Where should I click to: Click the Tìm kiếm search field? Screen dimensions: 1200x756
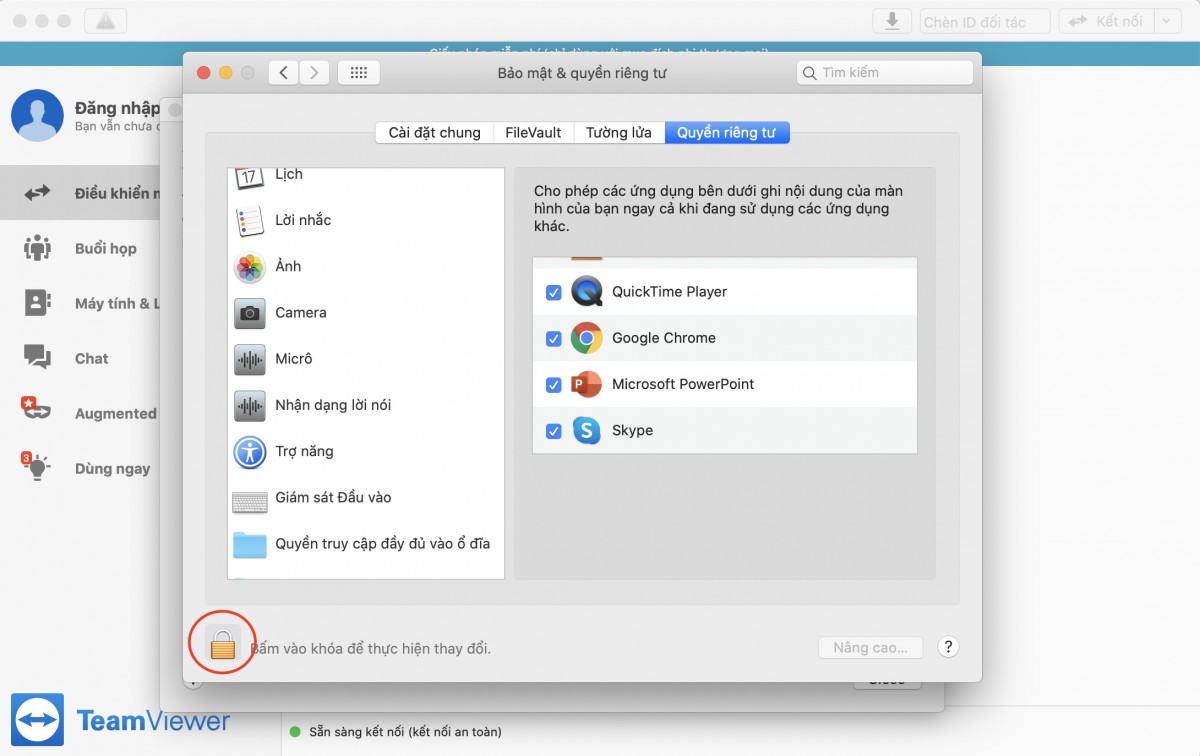pyautogui.click(x=884, y=72)
